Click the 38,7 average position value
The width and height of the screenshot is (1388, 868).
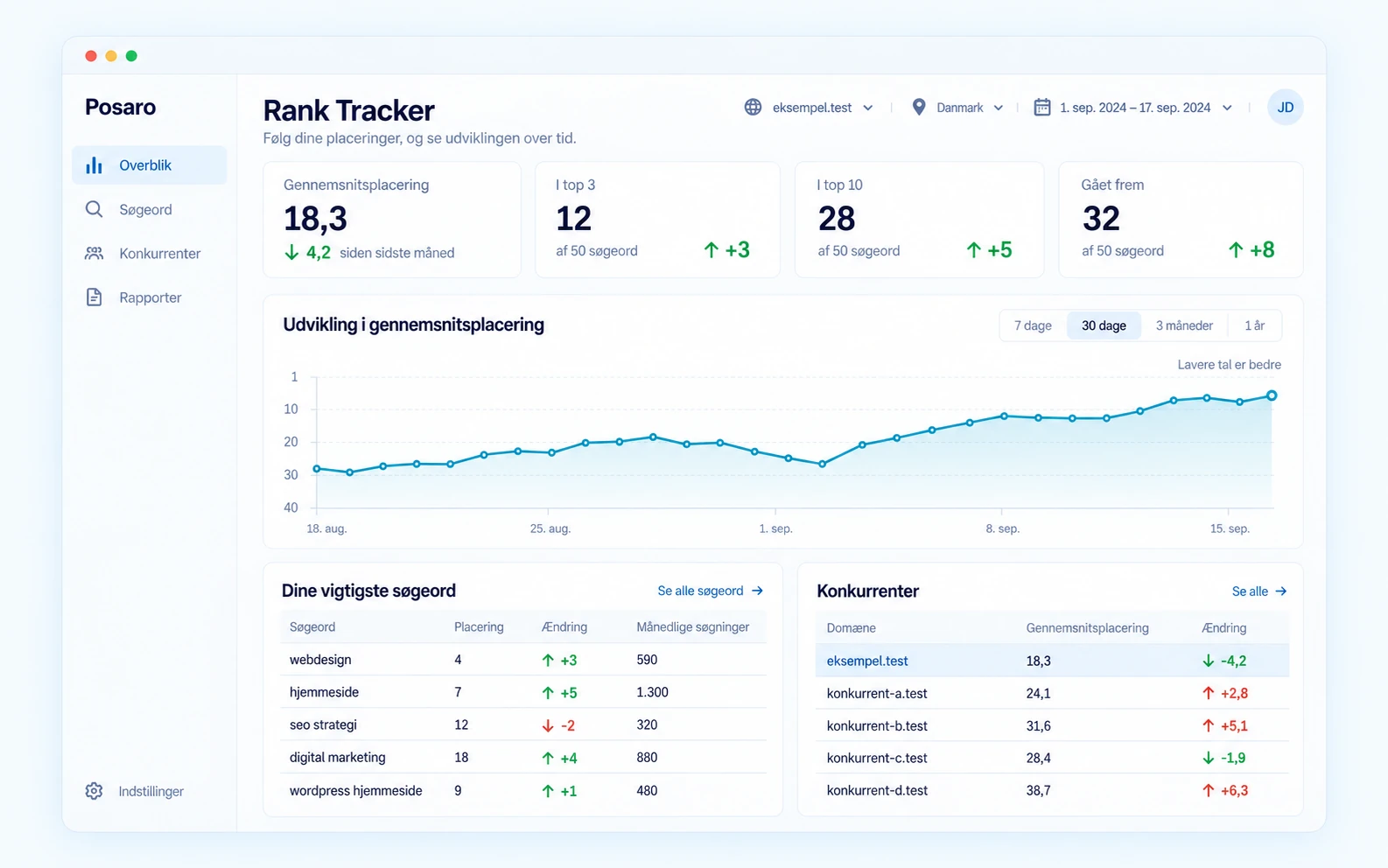pyautogui.click(x=1038, y=790)
